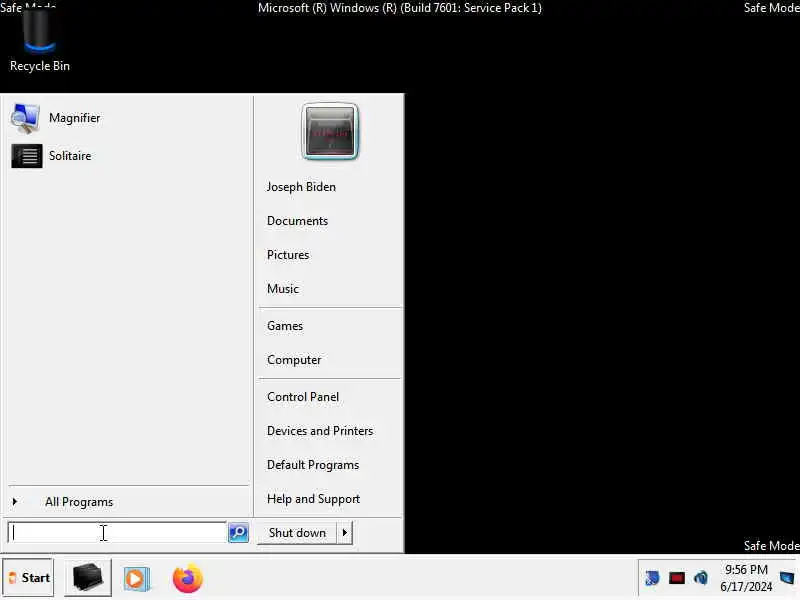
Task: Click the Show desktop tray icon
Action: pyautogui.click(x=787, y=578)
